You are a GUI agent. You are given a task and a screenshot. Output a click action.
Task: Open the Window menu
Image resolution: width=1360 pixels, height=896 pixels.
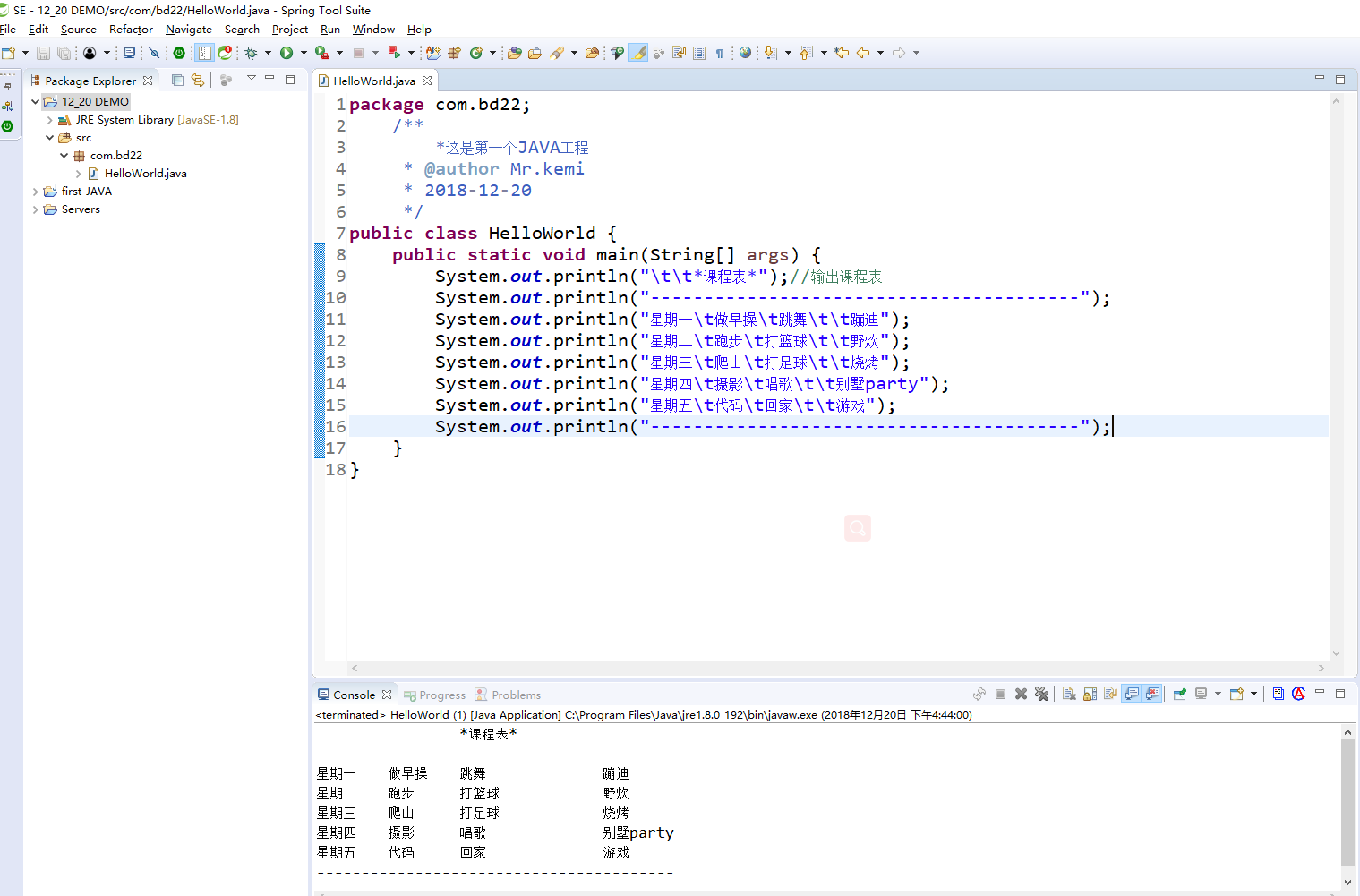point(373,30)
